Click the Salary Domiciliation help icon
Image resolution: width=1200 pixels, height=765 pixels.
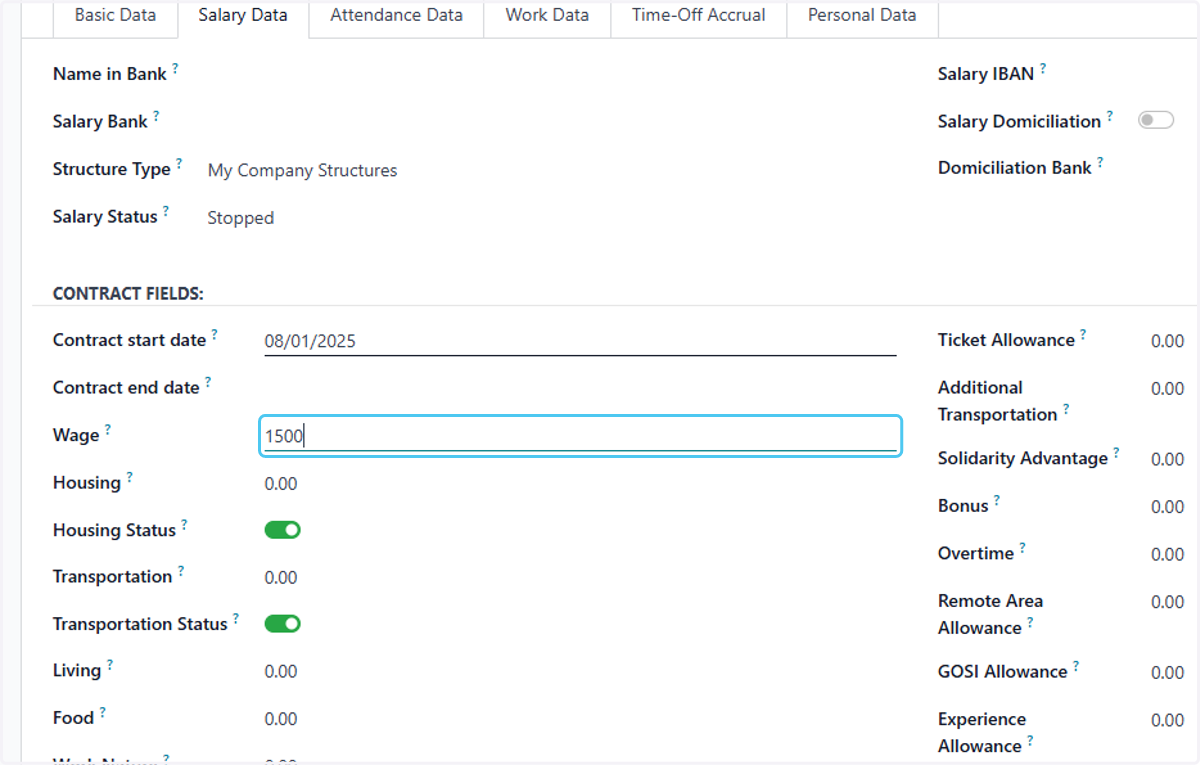(x=1110, y=115)
